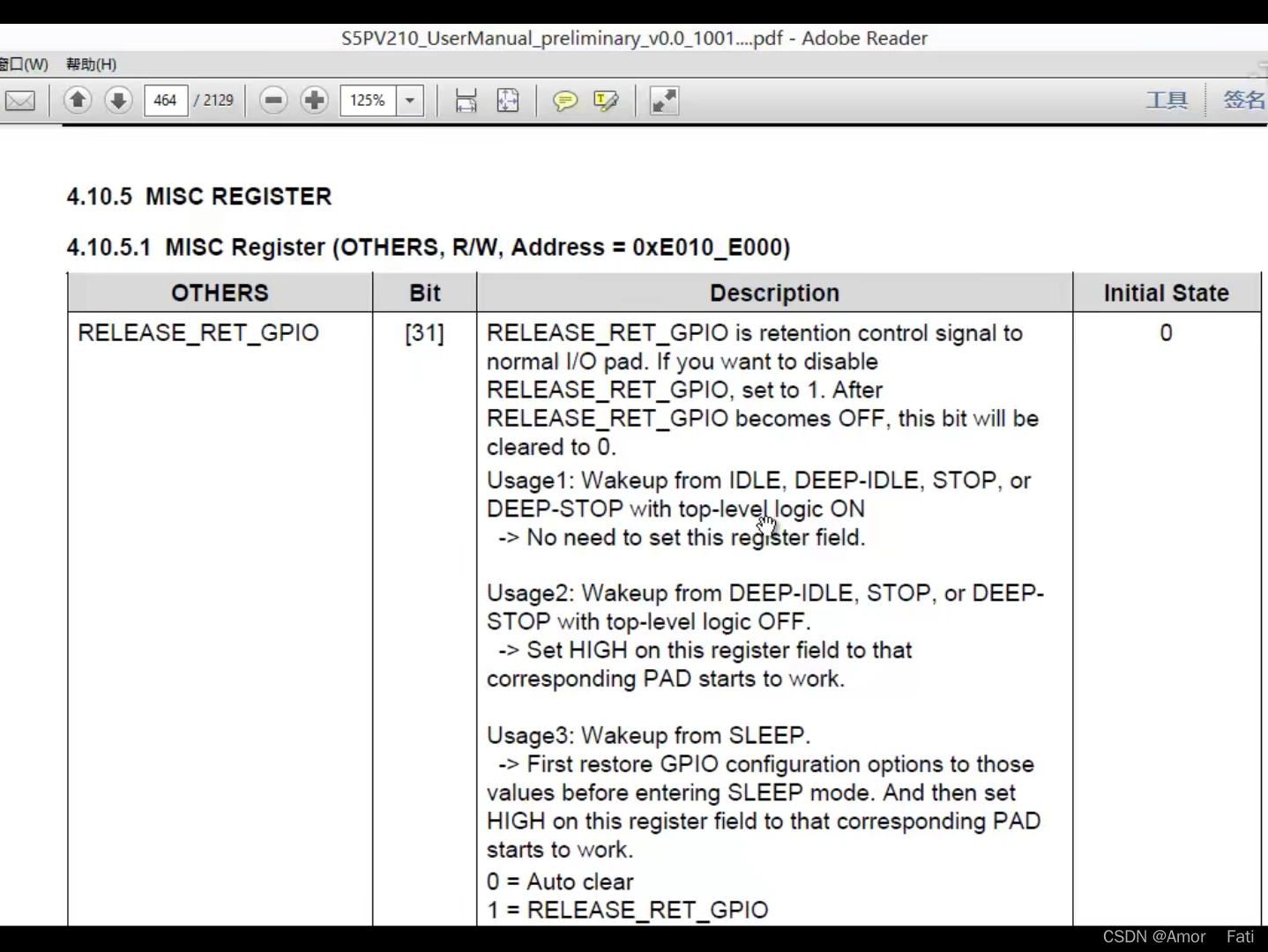1268x952 pixels.
Task: Open the 工具 (Tools) pane
Action: coord(1167,100)
